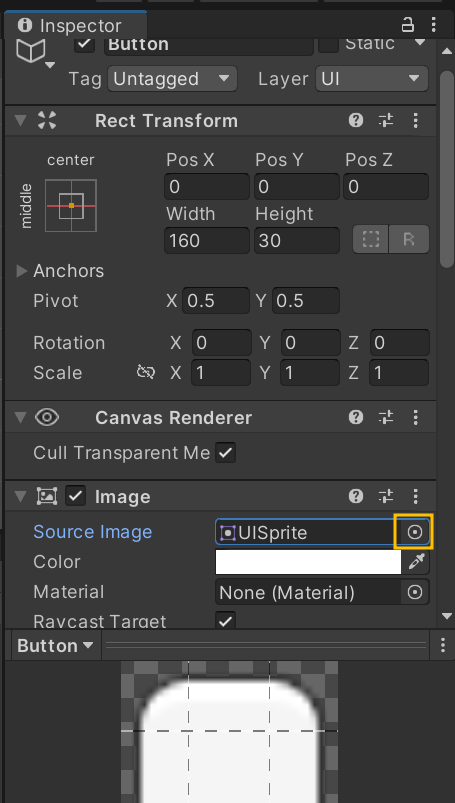Toggle the constrained proportions scale link icon
The image size is (455, 803).
[146, 372]
